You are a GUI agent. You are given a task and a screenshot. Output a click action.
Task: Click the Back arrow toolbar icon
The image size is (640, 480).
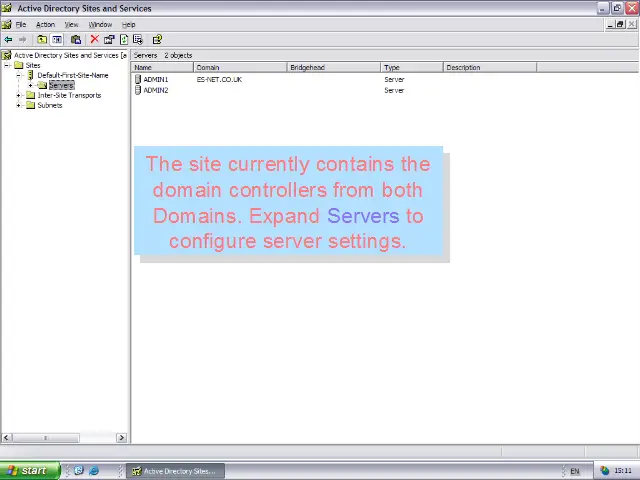pyautogui.click(x=8, y=40)
